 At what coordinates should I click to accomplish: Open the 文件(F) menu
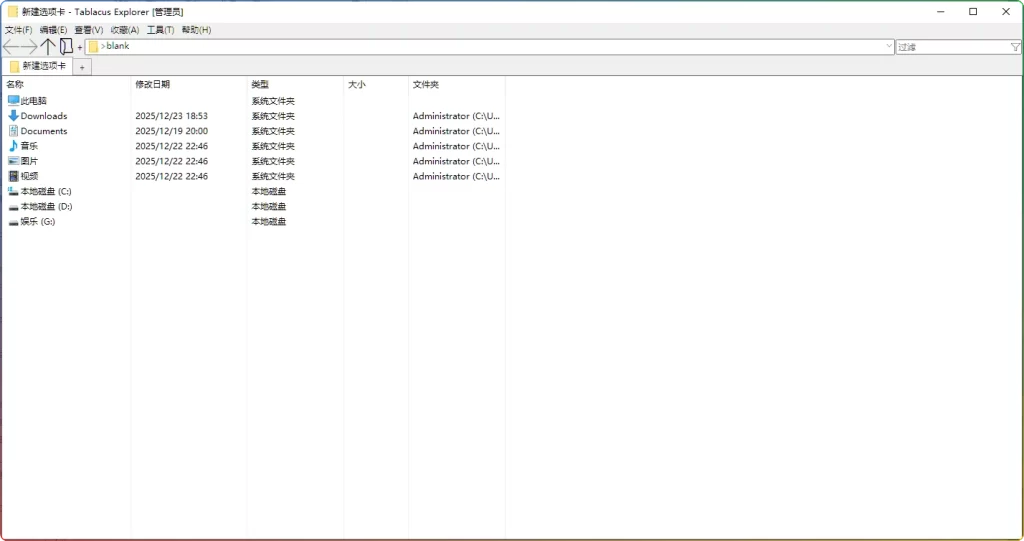pyautogui.click(x=18, y=30)
